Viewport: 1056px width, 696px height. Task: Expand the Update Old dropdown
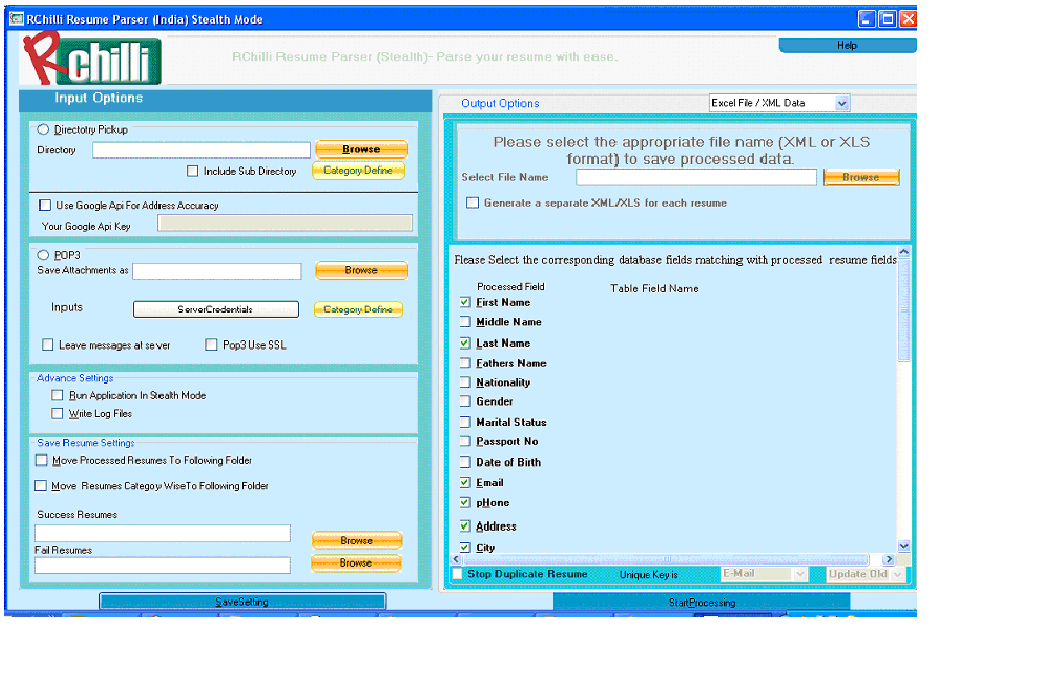pos(897,574)
